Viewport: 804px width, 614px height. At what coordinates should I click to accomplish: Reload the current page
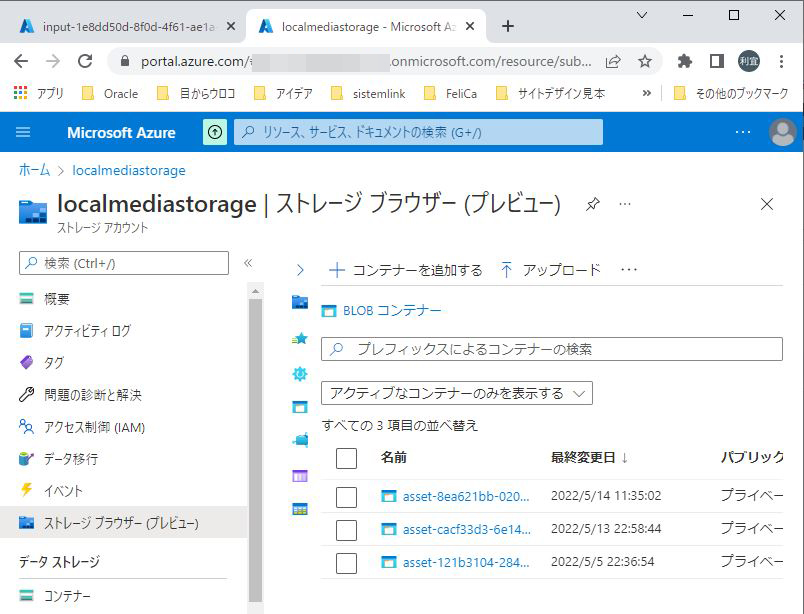[85, 62]
